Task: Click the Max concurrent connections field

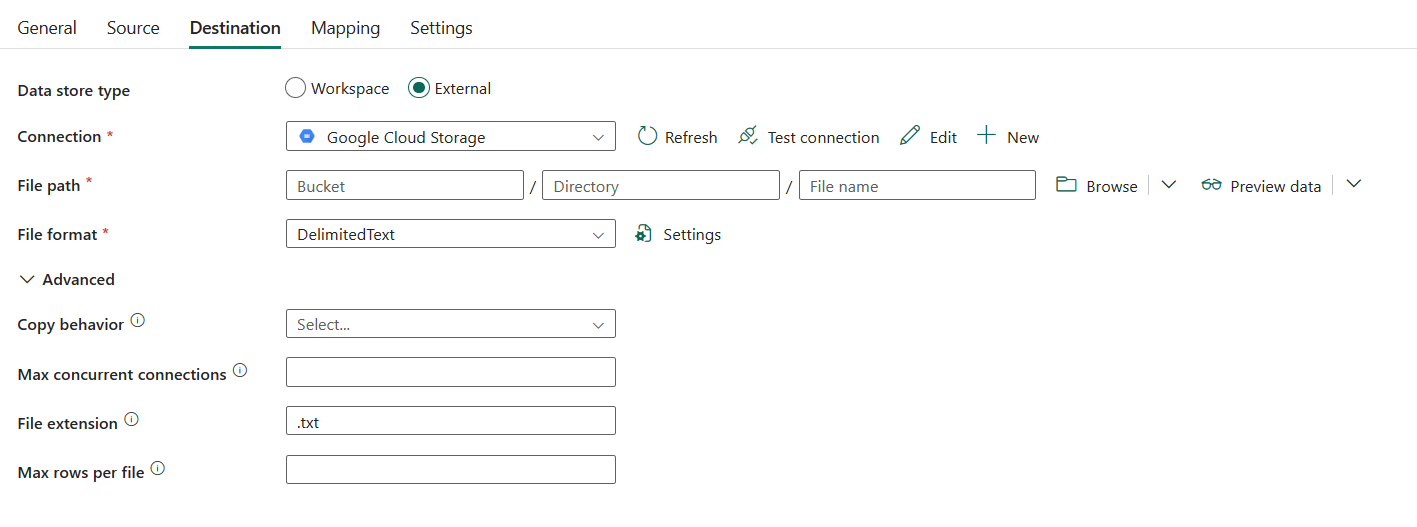Action: (x=451, y=372)
